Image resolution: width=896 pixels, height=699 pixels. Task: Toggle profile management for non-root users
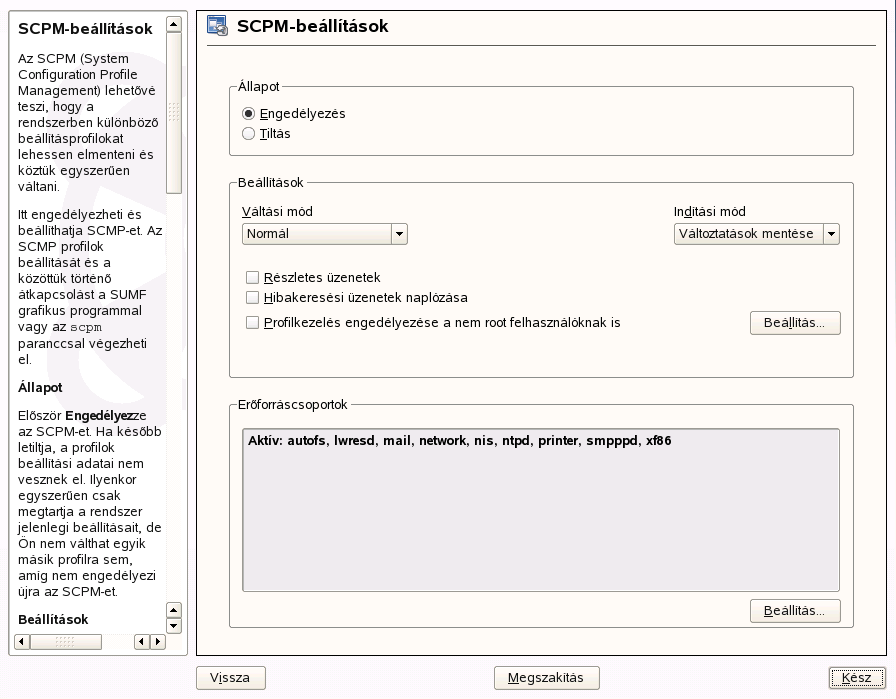(252, 323)
